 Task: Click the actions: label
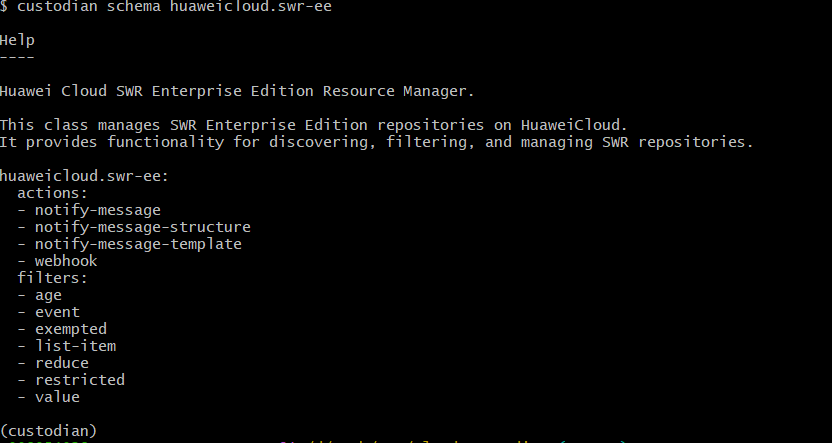click(x=52, y=193)
